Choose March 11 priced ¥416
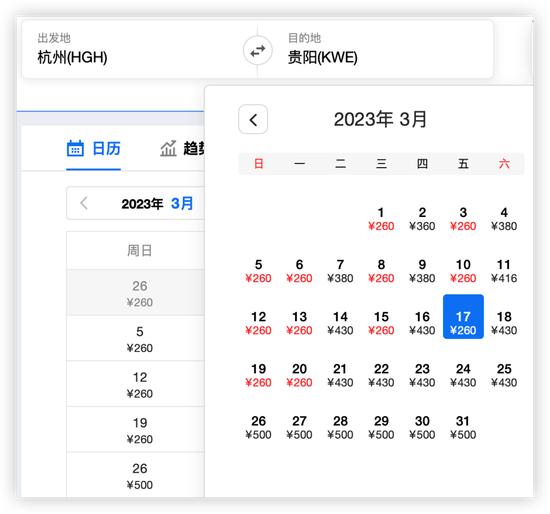Screen dimensions: 550x514 coord(504,271)
